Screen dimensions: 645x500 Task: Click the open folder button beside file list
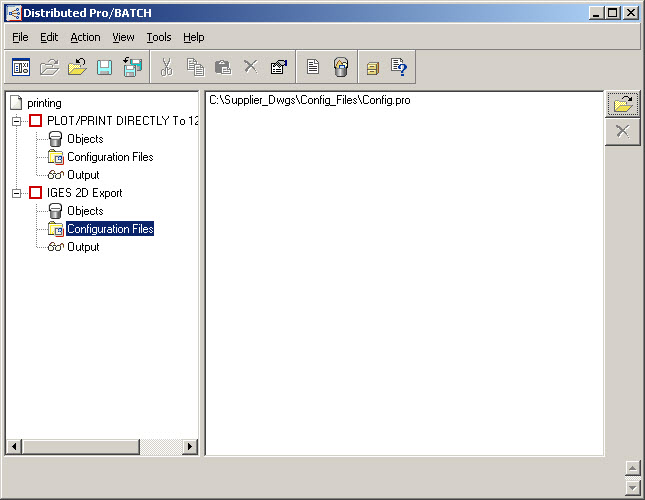[622, 104]
